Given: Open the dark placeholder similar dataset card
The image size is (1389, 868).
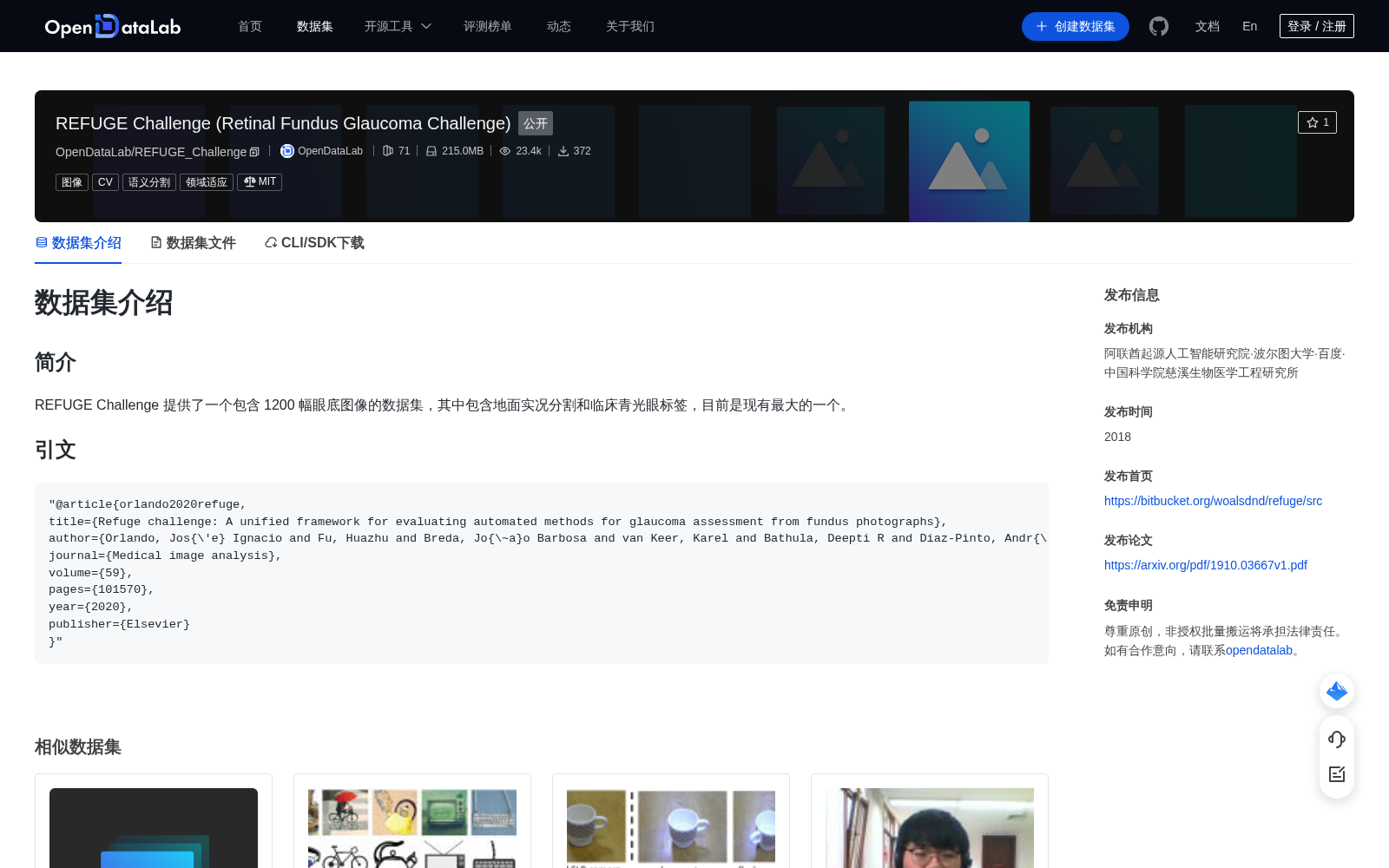Looking at the screenshot, I should 154,821.
